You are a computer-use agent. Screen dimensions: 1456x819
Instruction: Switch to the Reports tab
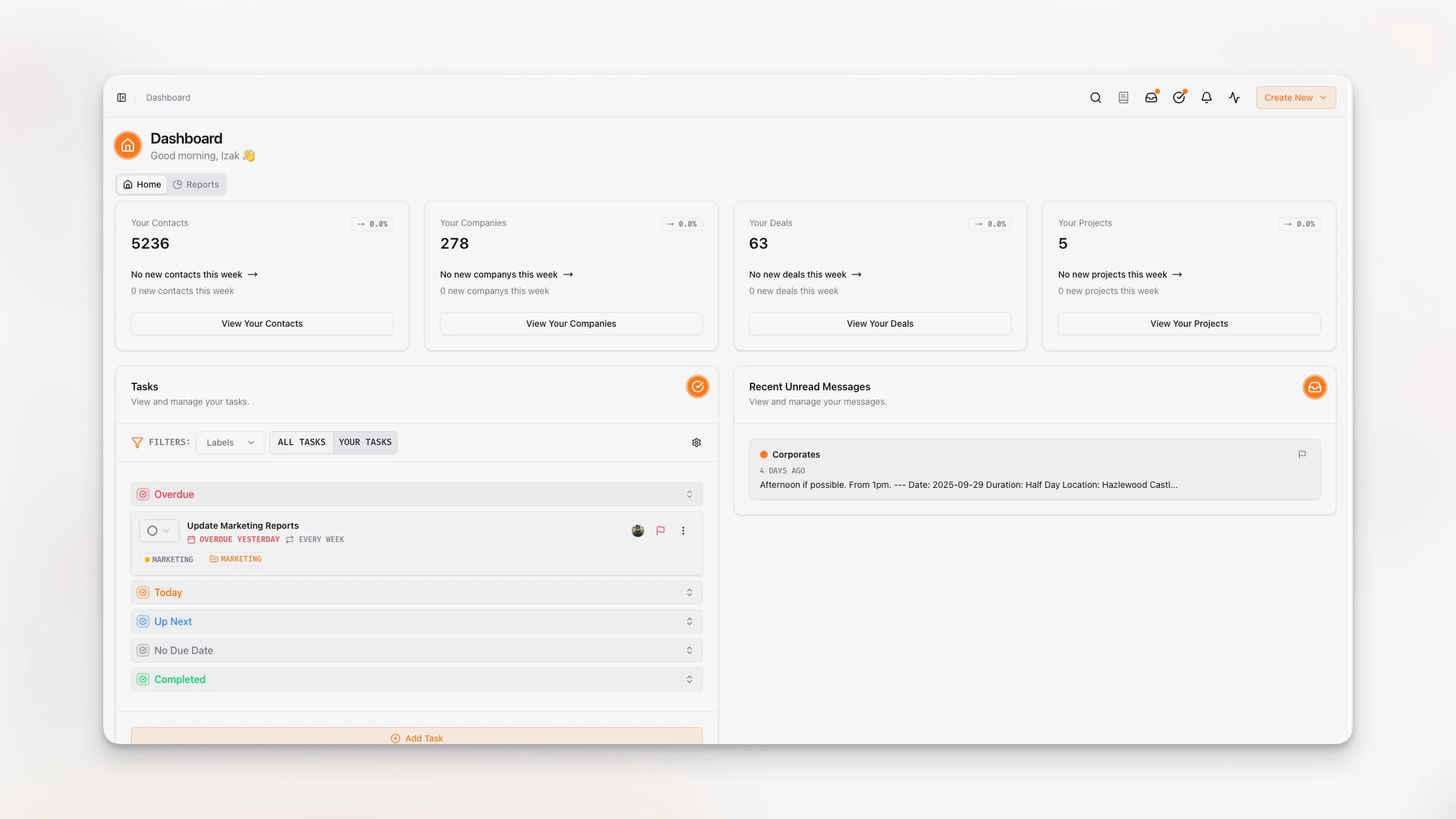pos(196,185)
